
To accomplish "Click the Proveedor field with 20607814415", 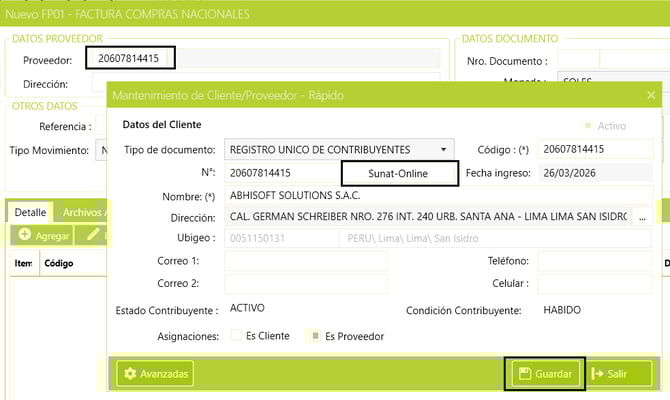I will pos(130,59).
